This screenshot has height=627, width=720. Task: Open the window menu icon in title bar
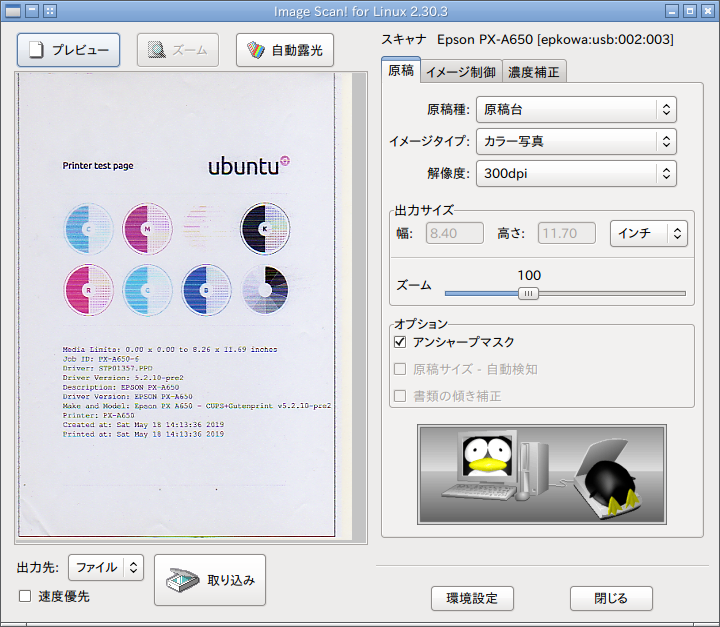[x=14, y=11]
